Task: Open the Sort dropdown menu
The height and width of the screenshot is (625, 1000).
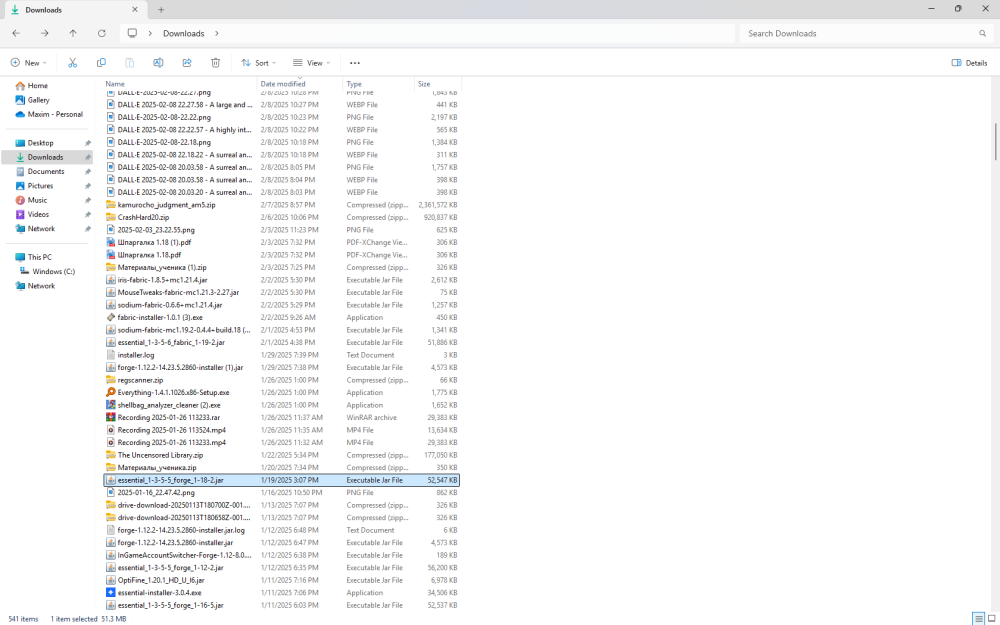Action: coord(258,62)
